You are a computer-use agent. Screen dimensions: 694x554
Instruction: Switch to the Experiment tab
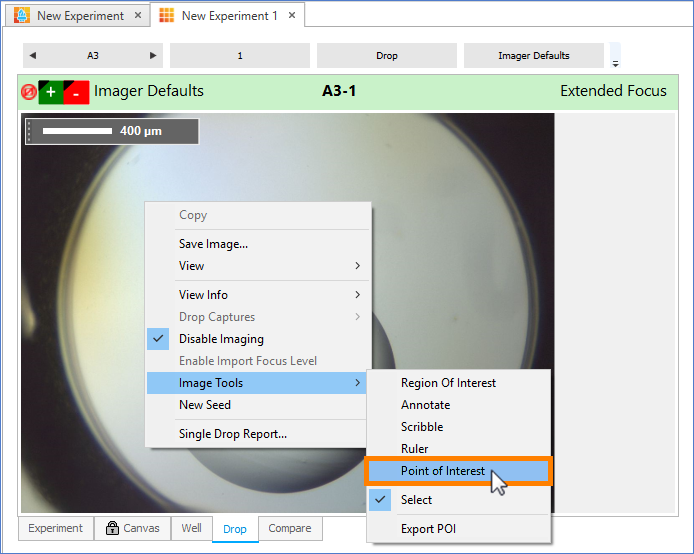[56, 528]
